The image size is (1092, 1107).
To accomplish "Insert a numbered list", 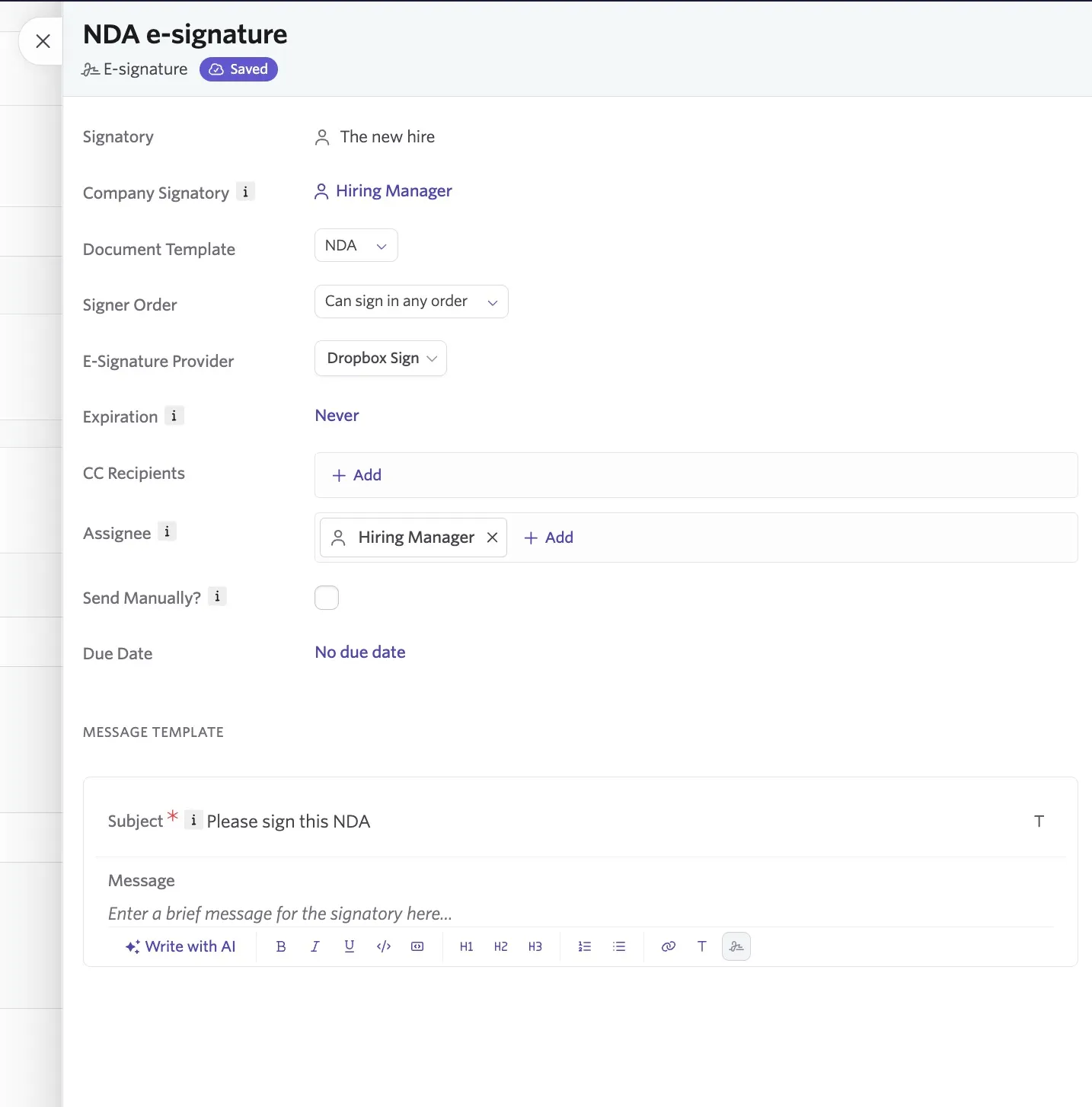I will coord(585,946).
